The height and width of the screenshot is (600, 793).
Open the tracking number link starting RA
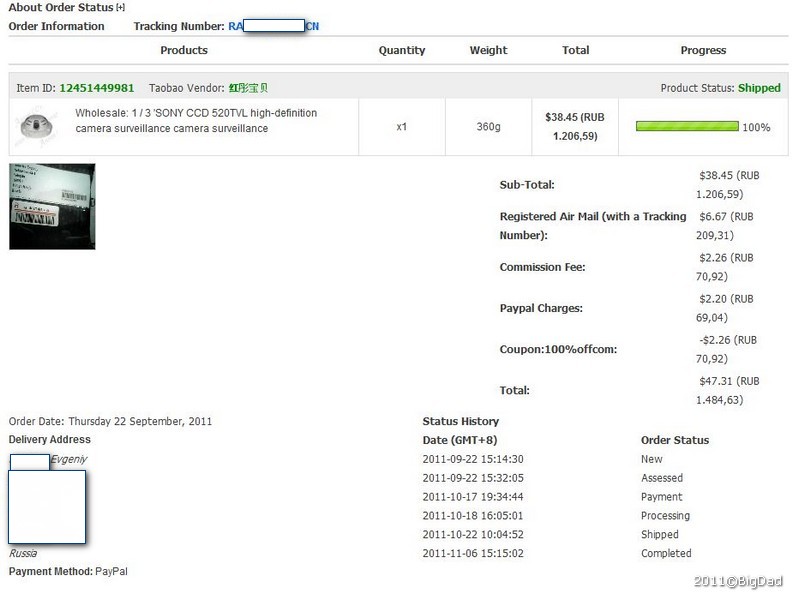coord(274,26)
